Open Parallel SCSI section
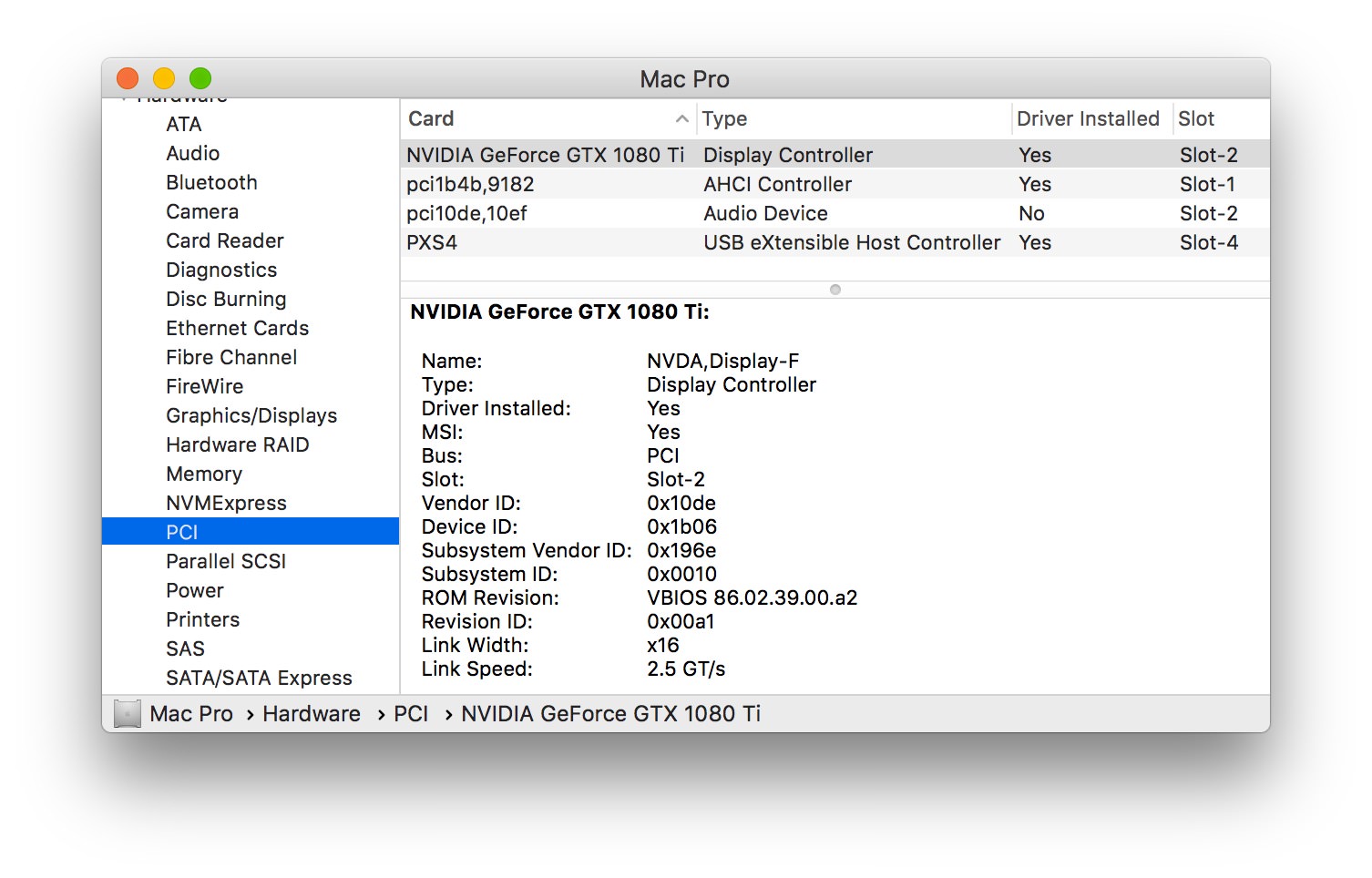The width and height of the screenshot is (1372, 878). tap(226, 561)
